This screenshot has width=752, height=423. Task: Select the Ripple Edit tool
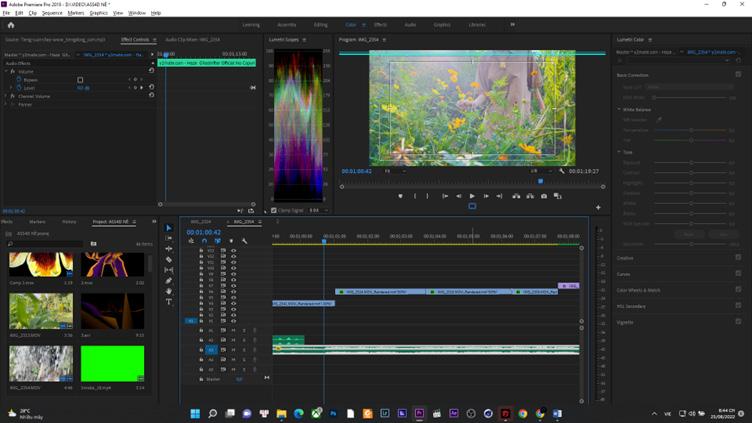coord(169,249)
